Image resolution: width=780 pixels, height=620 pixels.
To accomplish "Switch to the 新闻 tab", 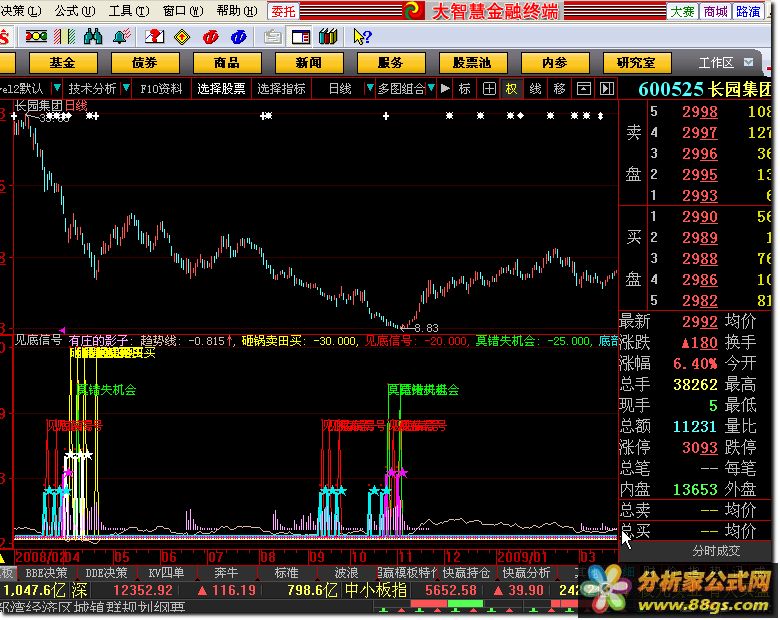I will [x=308, y=63].
